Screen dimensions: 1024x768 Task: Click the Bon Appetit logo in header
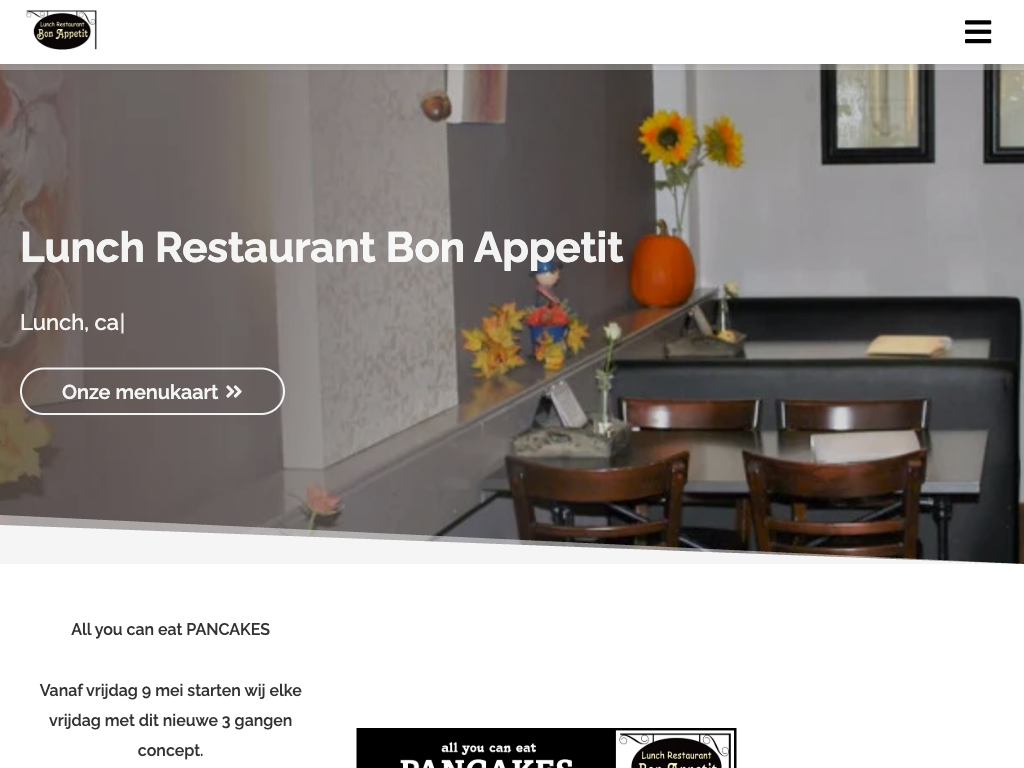point(61,30)
